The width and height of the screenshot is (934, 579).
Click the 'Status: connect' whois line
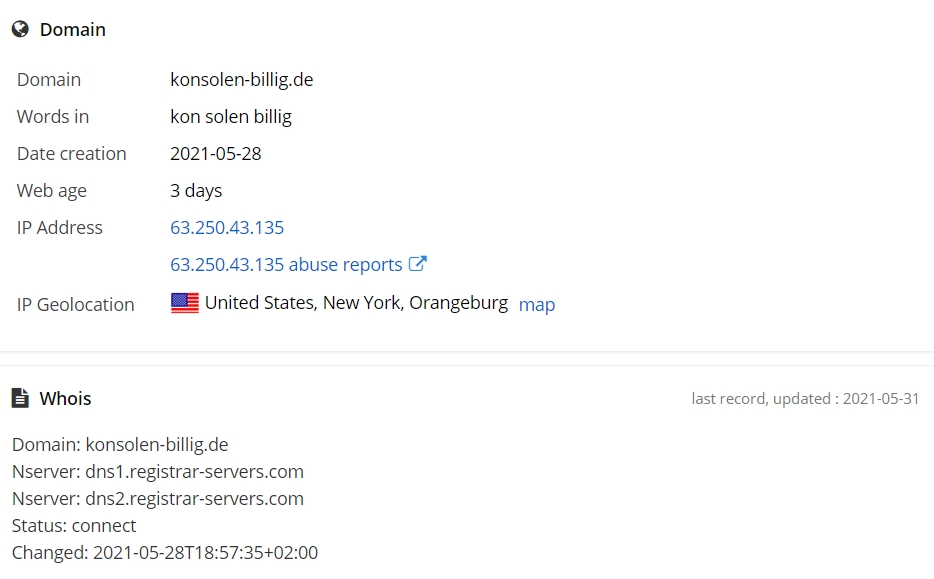pyautogui.click(x=74, y=525)
